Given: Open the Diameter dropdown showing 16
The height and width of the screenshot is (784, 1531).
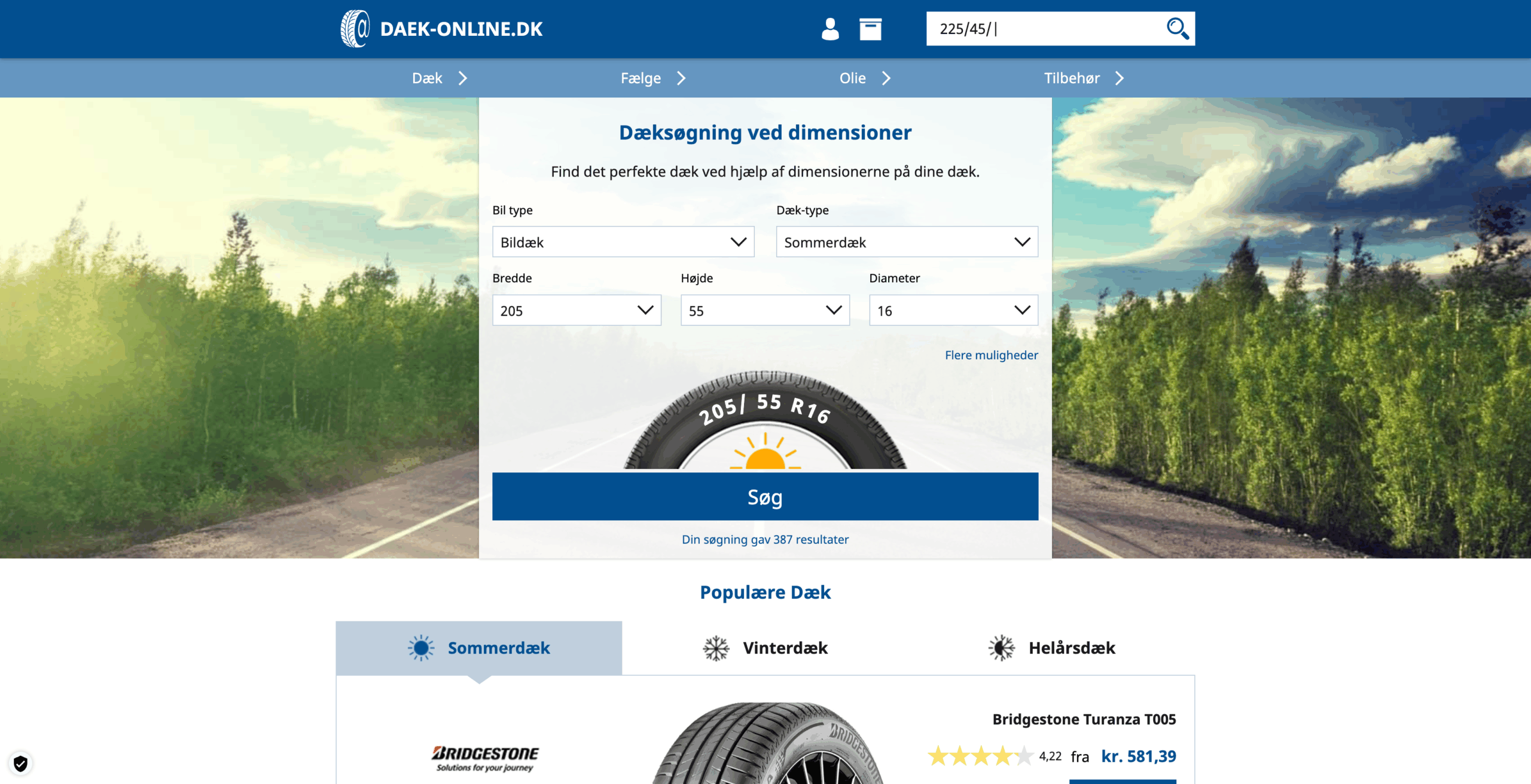Looking at the screenshot, I should click(953, 310).
